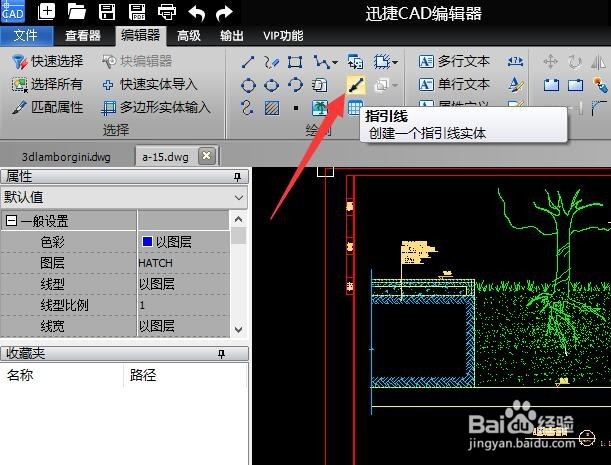Viewport: 611px width, 465px height.
Task: Click the 线型比例 value field
Action: tap(183, 305)
